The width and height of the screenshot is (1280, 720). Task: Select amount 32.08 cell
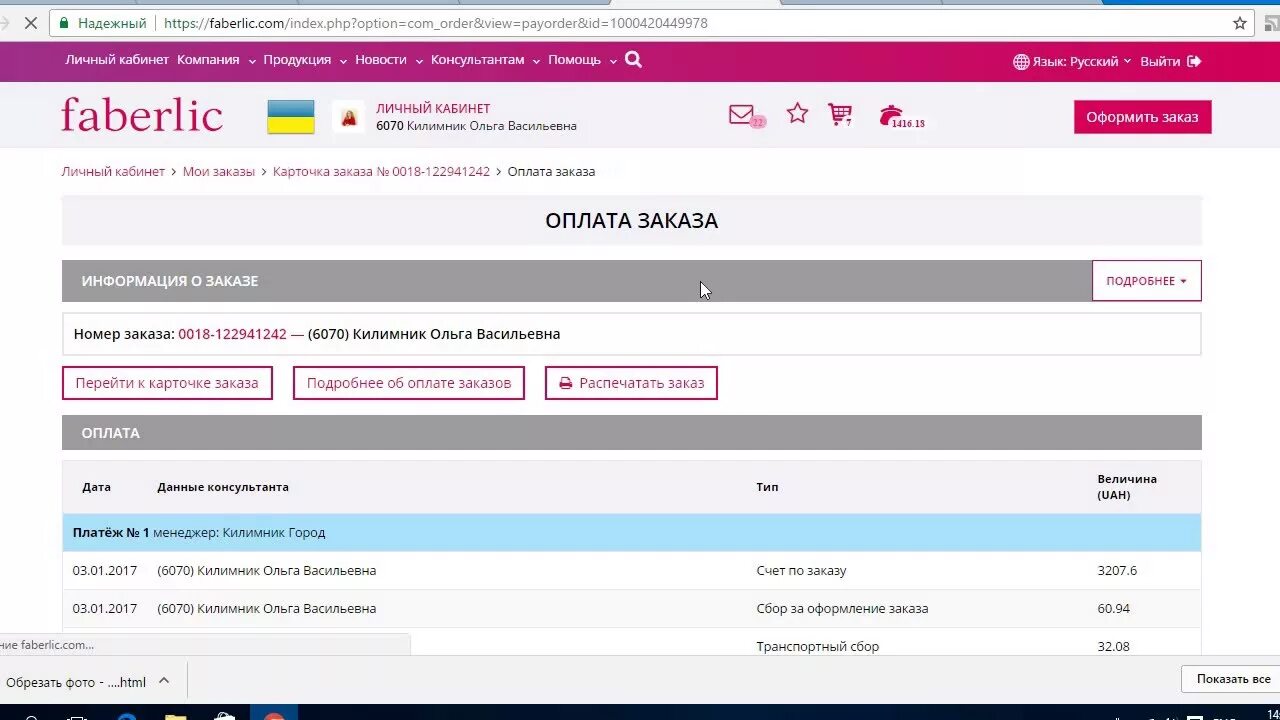[1114, 646]
